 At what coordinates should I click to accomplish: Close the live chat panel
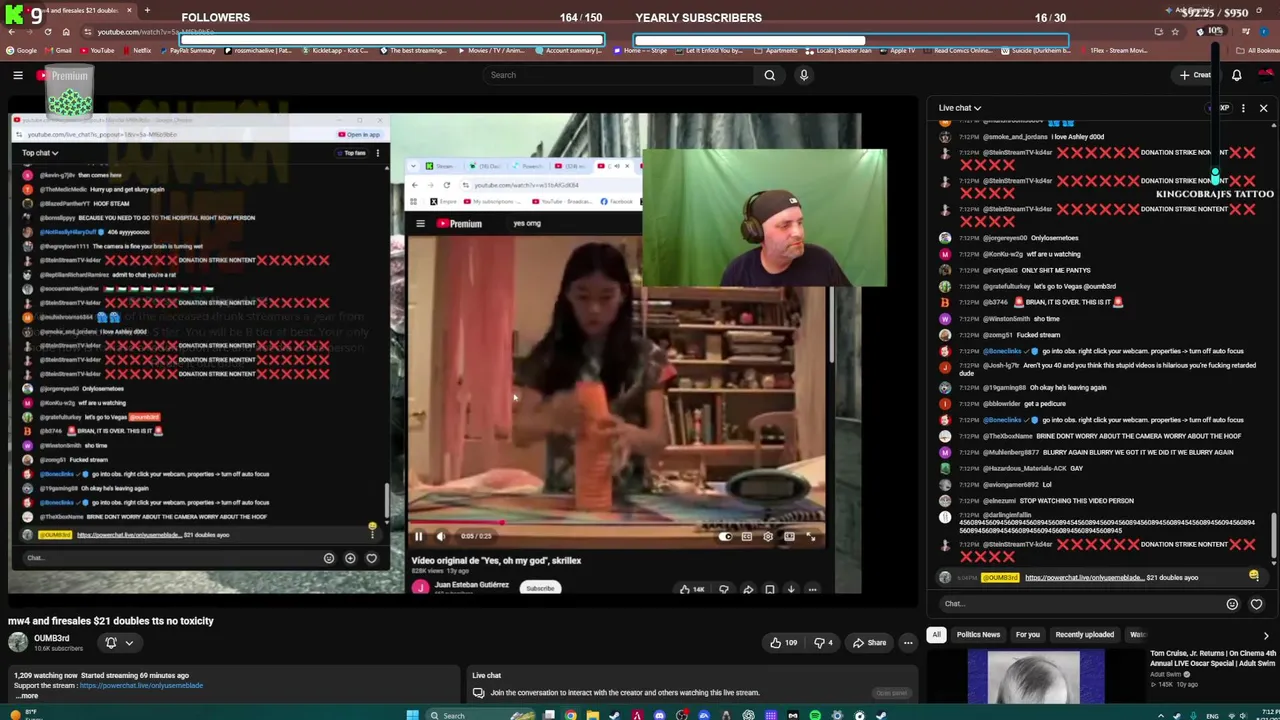coord(1263,108)
